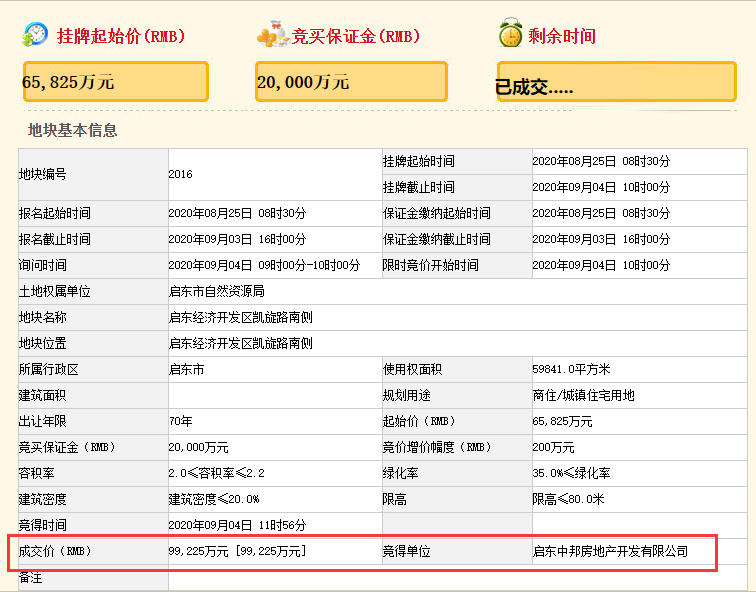Screen dimensions: 756x592
Task: Click the 地块基本信息 section title
Action: [73, 130]
